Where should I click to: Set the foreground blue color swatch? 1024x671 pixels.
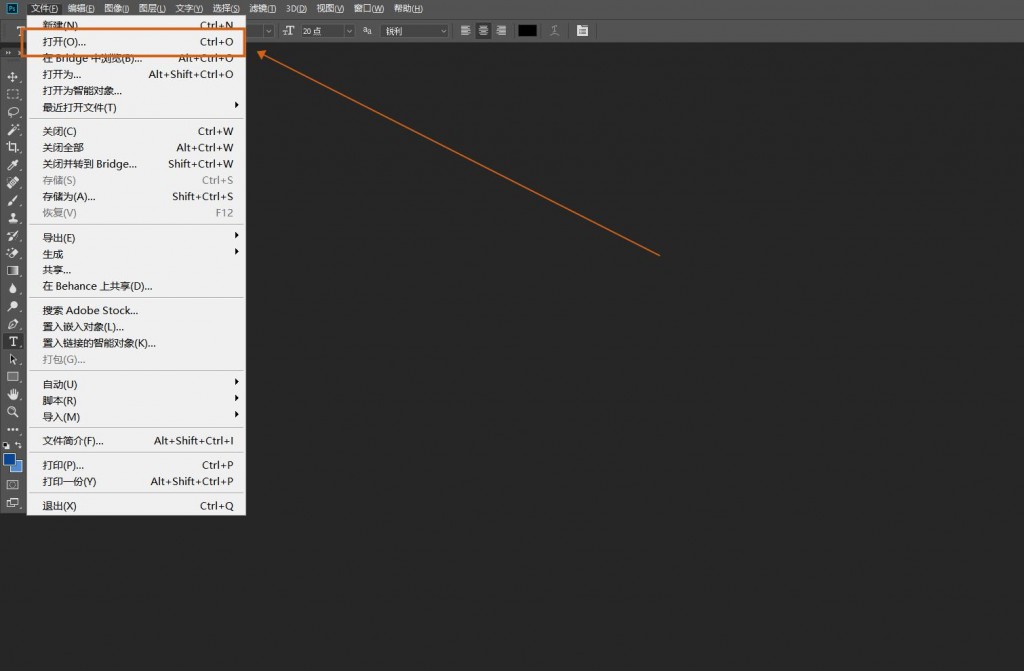click(9, 460)
